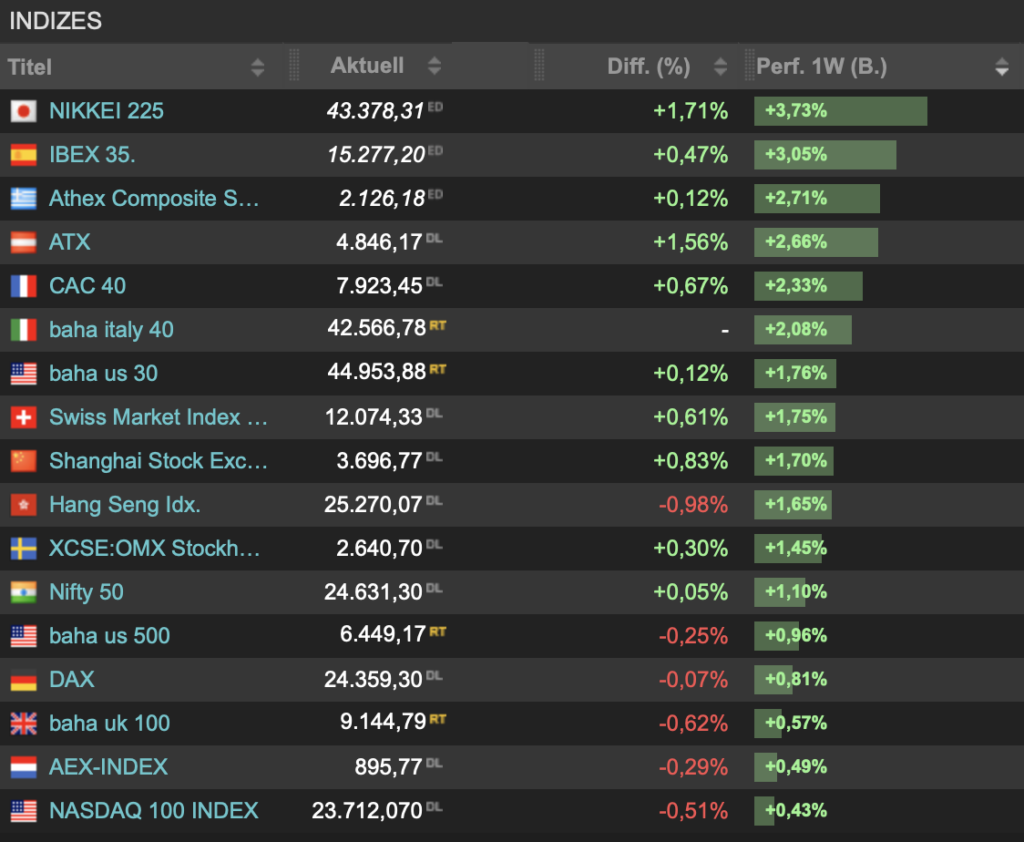The image size is (1024, 842).
Task: Open the Nifty 50 index link
Action: point(86,592)
